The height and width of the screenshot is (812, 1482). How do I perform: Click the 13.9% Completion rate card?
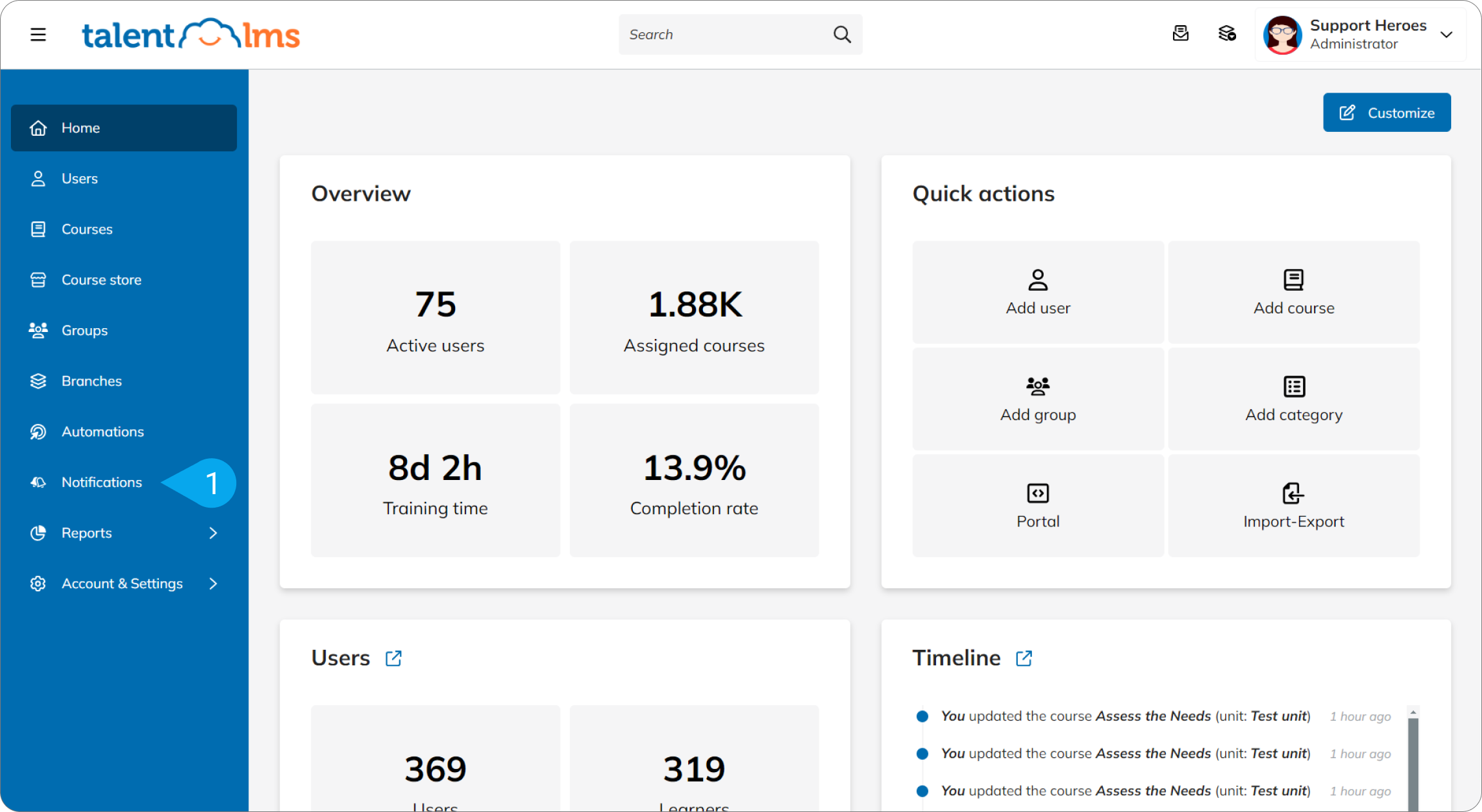tap(694, 481)
